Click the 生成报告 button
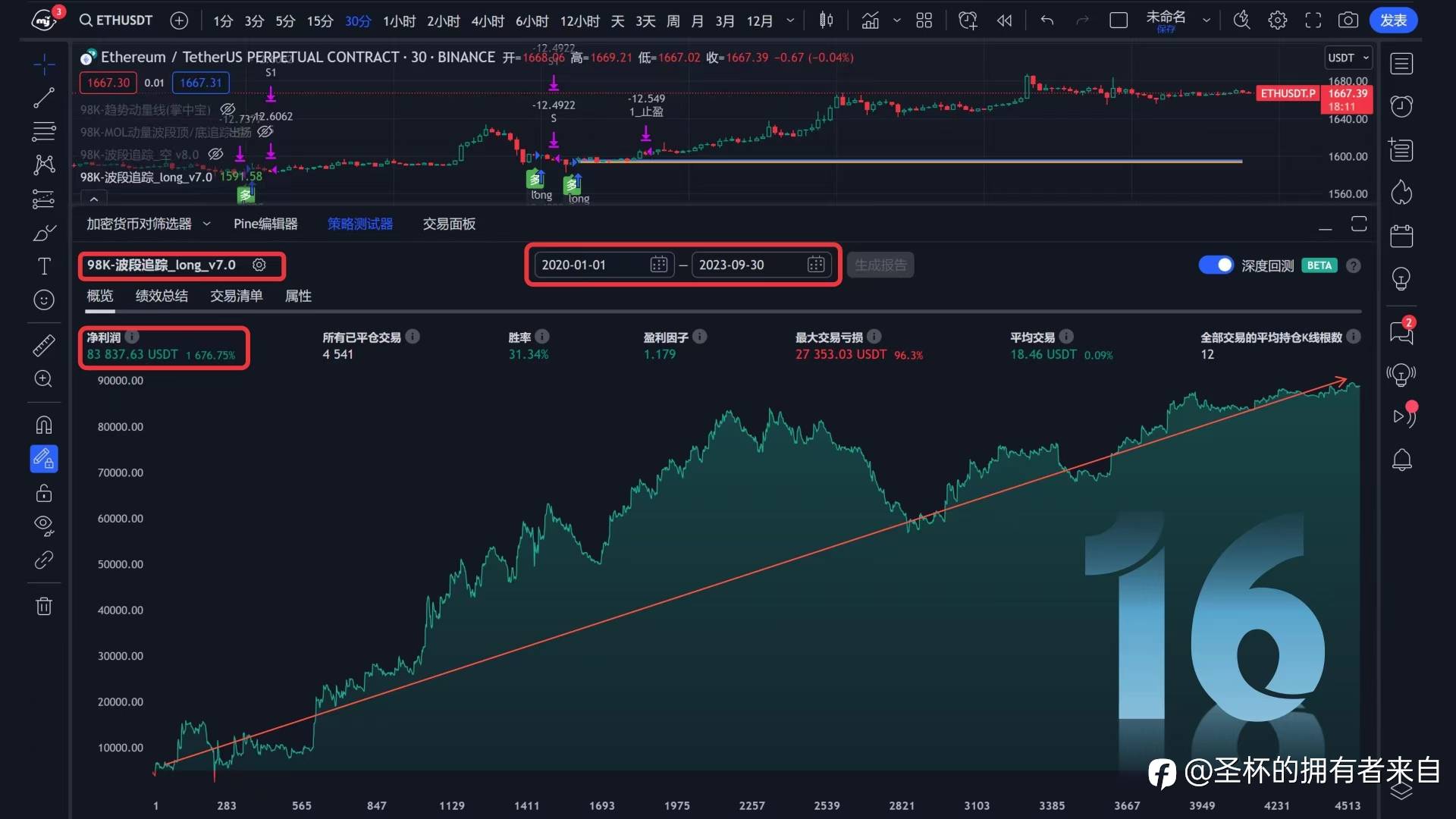Image resolution: width=1456 pixels, height=819 pixels. coord(880,265)
